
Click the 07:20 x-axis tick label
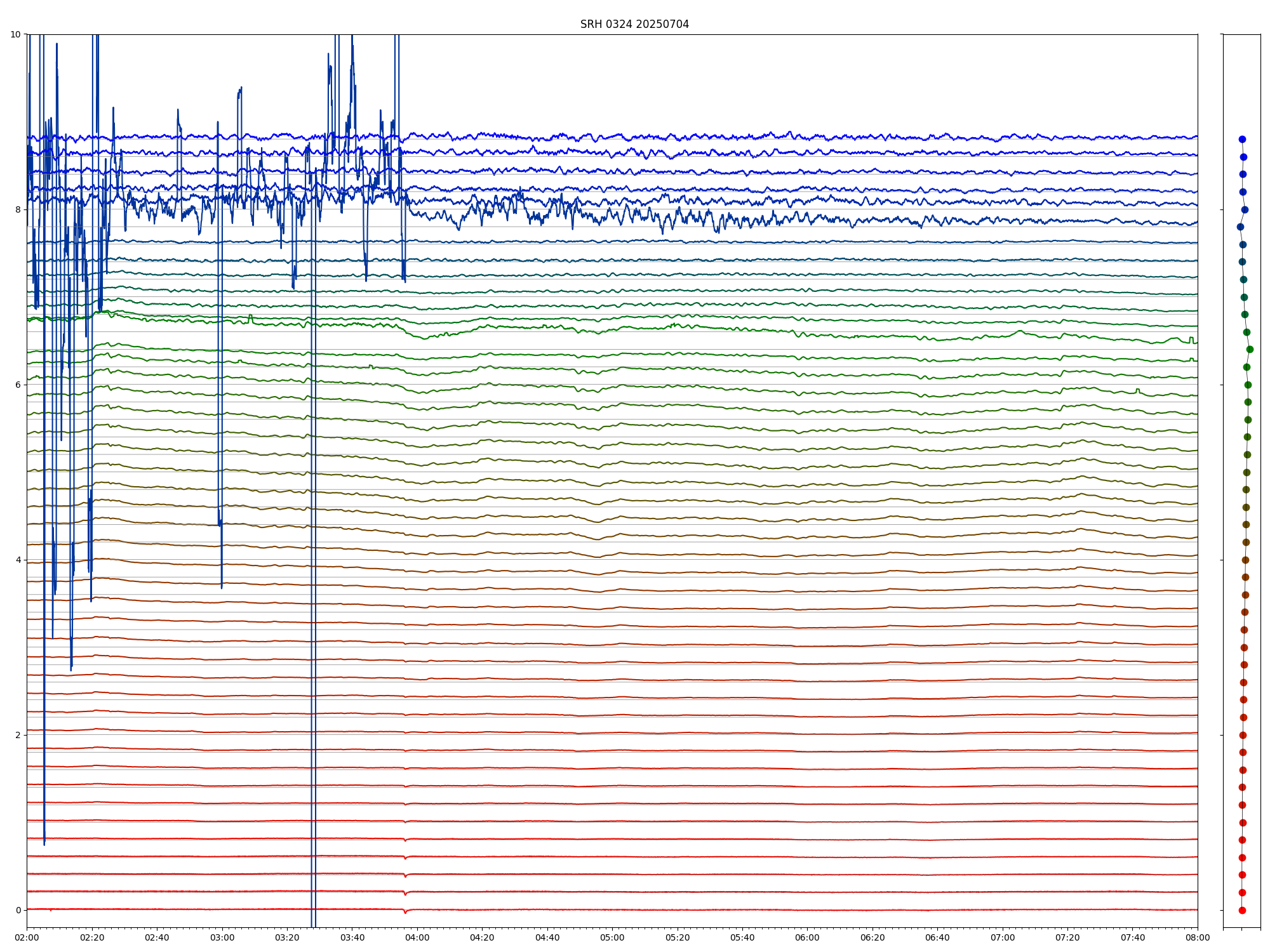pyautogui.click(x=1067, y=937)
